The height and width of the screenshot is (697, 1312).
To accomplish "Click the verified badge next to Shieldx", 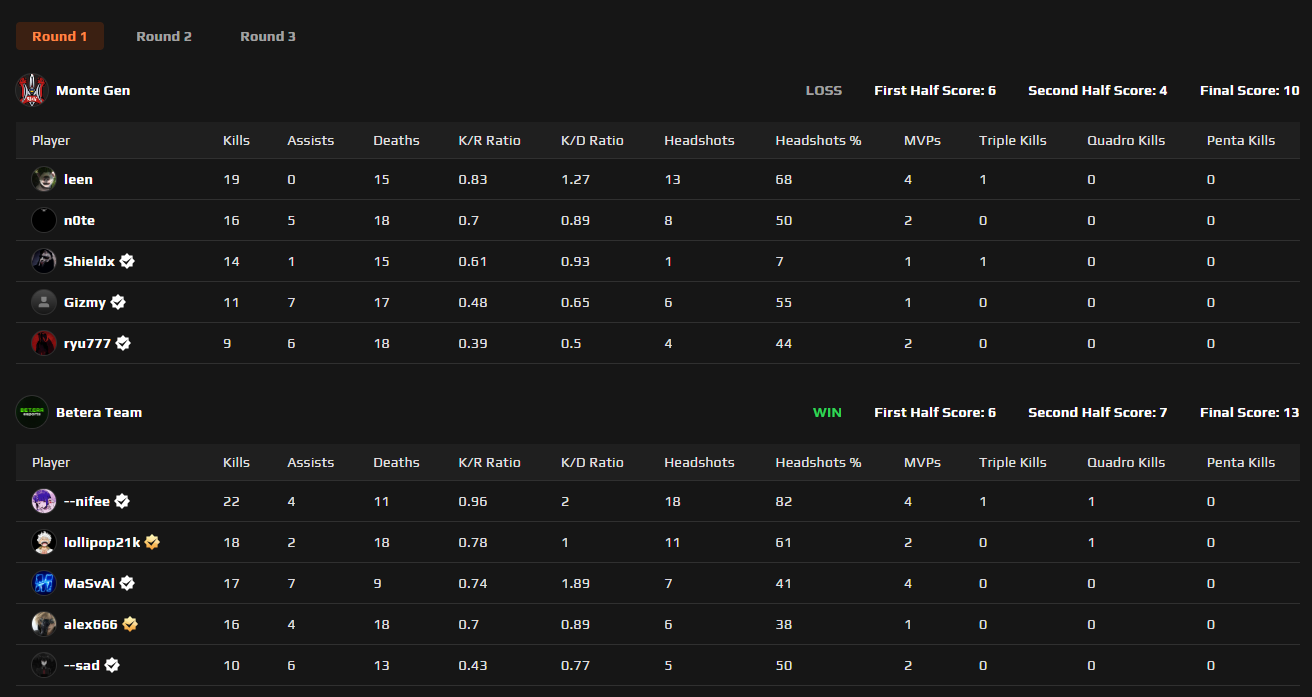I will [x=127, y=261].
